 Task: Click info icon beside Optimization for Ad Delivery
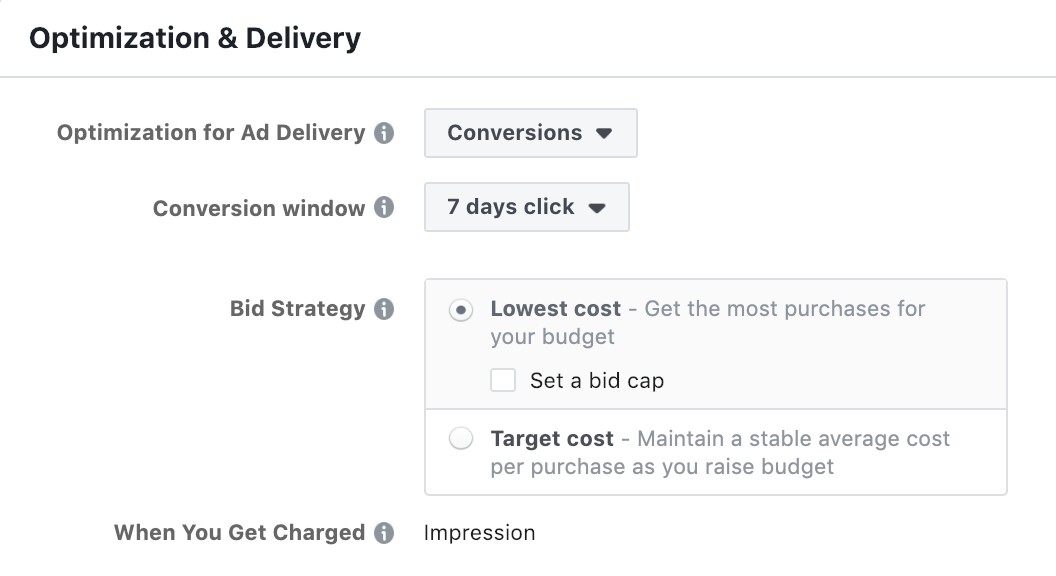click(384, 133)
